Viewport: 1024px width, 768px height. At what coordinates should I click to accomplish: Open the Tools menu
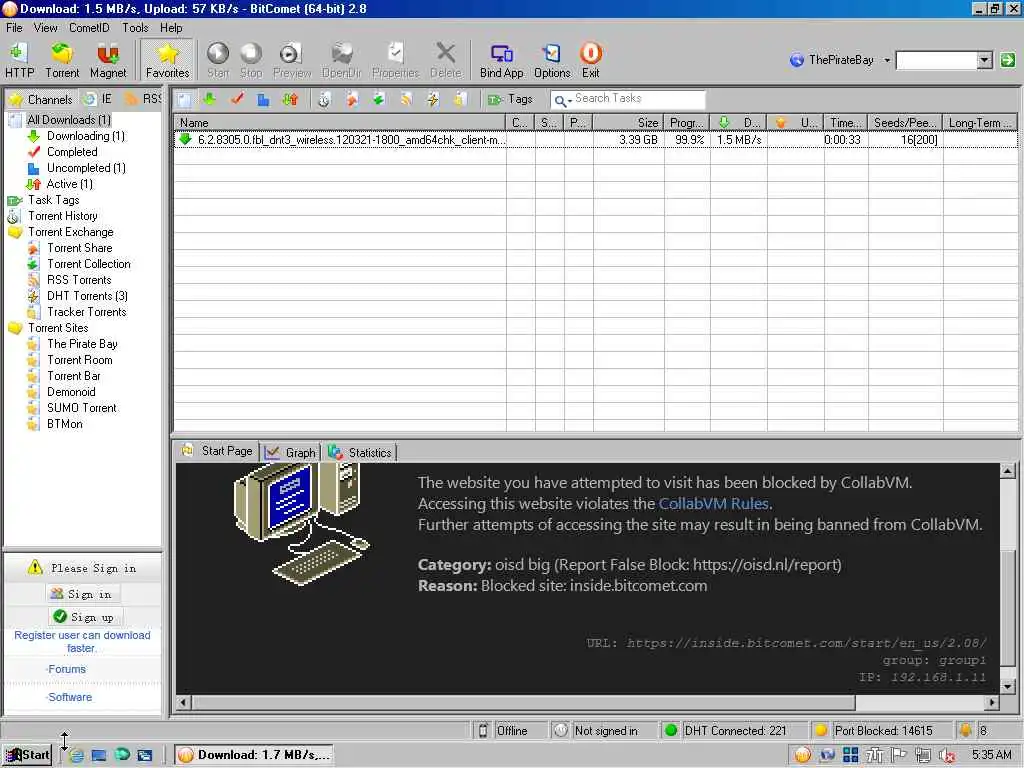click(x=135, y=27)
